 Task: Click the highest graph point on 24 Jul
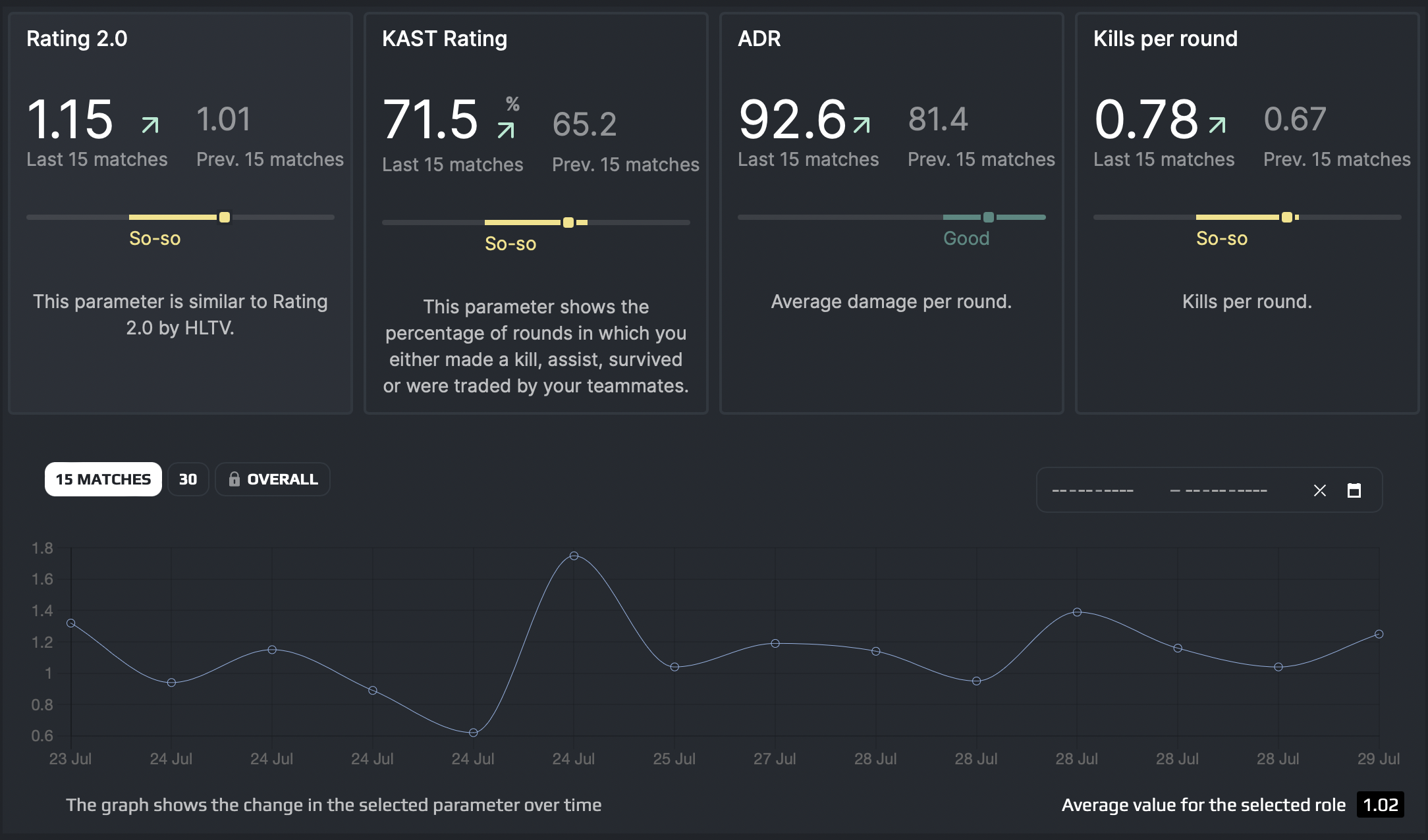coord(574,556)
